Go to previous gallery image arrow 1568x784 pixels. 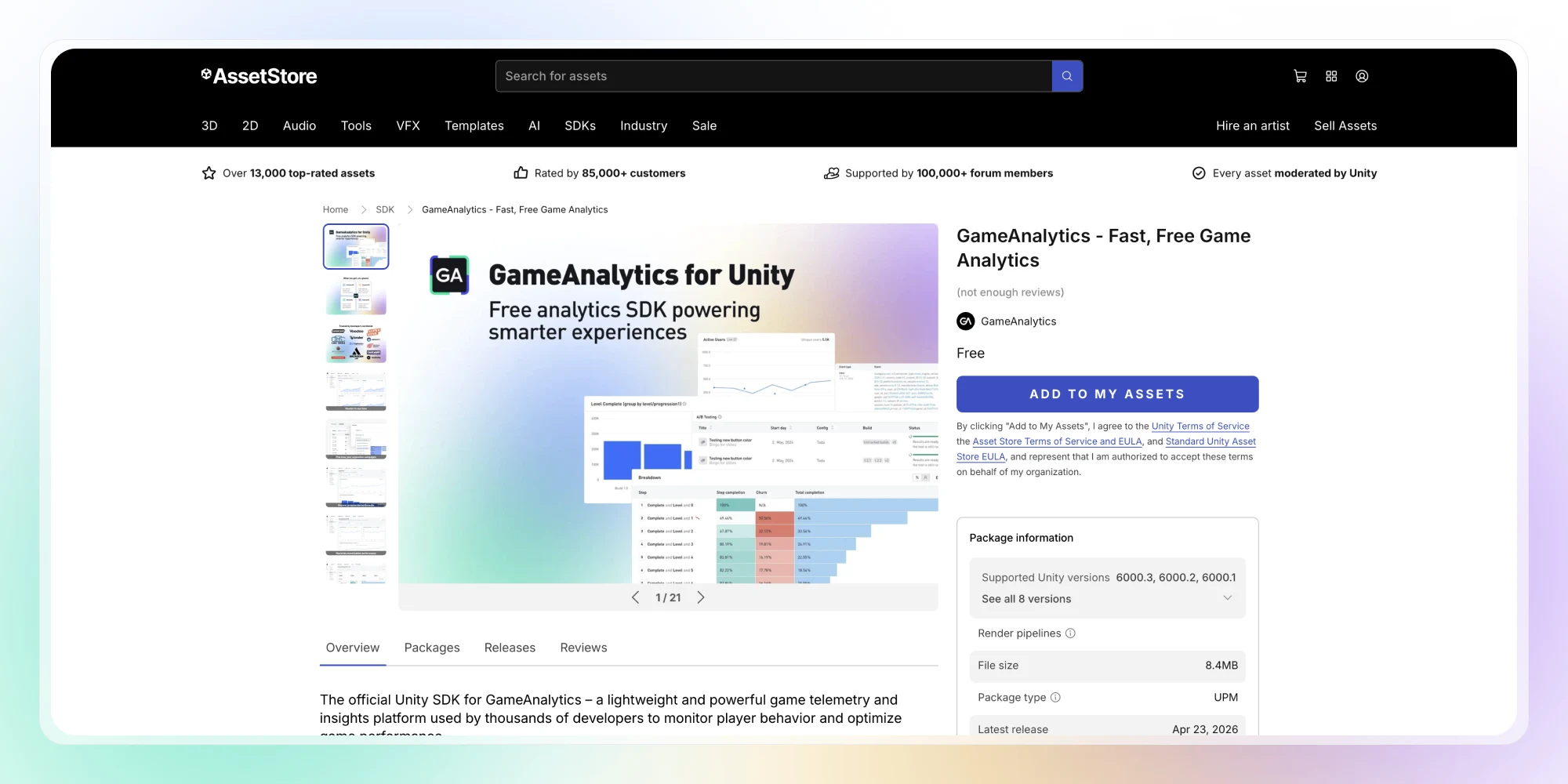[x=635, y=597]
